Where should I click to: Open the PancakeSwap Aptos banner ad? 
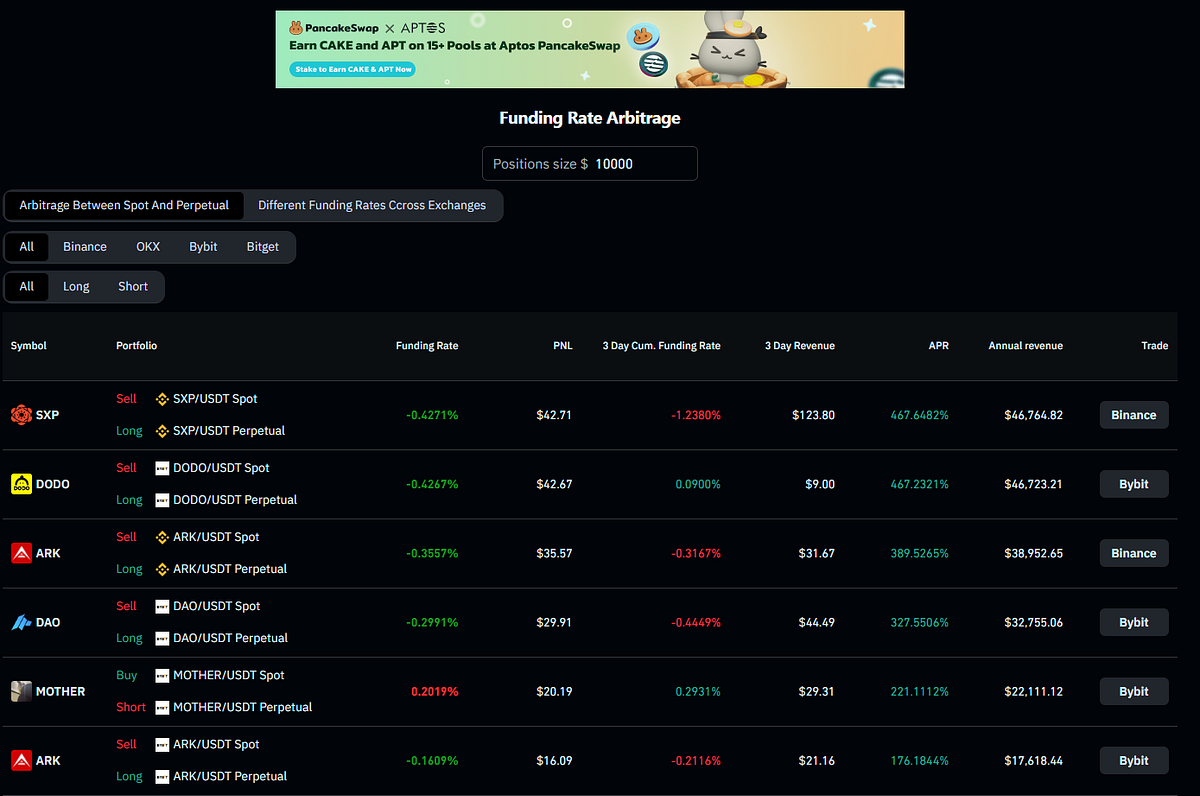pyautogui.click(x=590, y=49)
